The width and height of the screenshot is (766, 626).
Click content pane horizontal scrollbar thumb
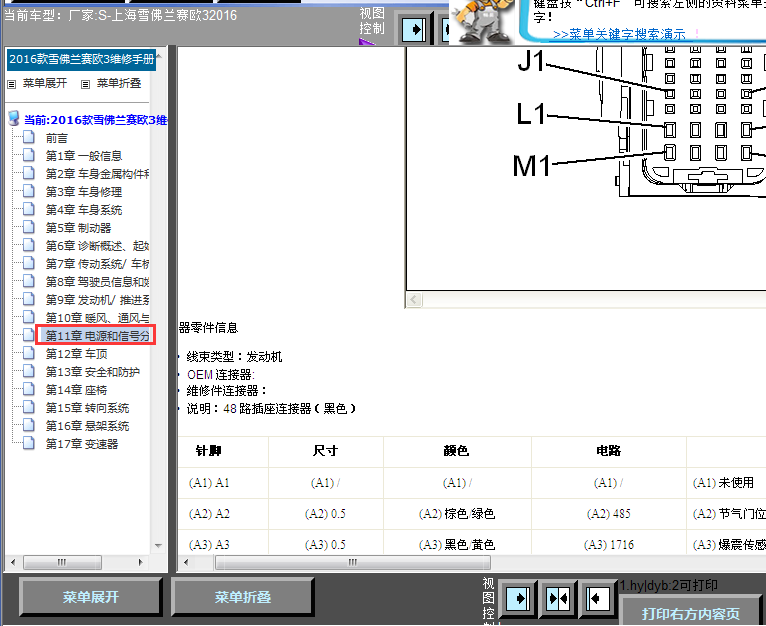(353, 562)
